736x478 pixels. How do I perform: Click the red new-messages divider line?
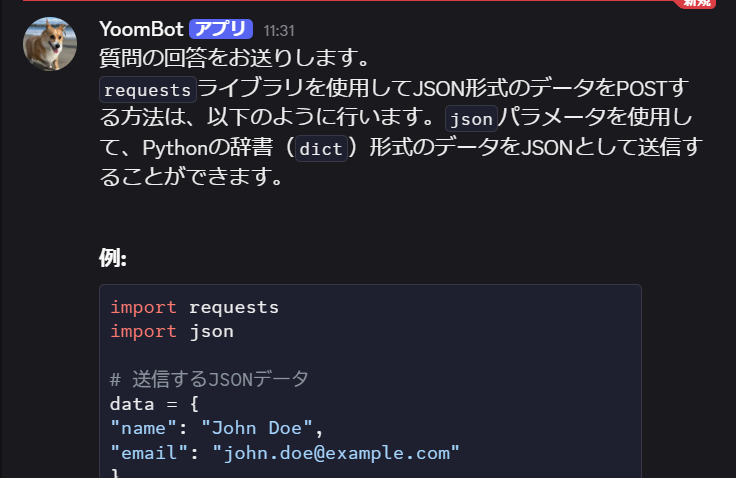click(340, 1)
